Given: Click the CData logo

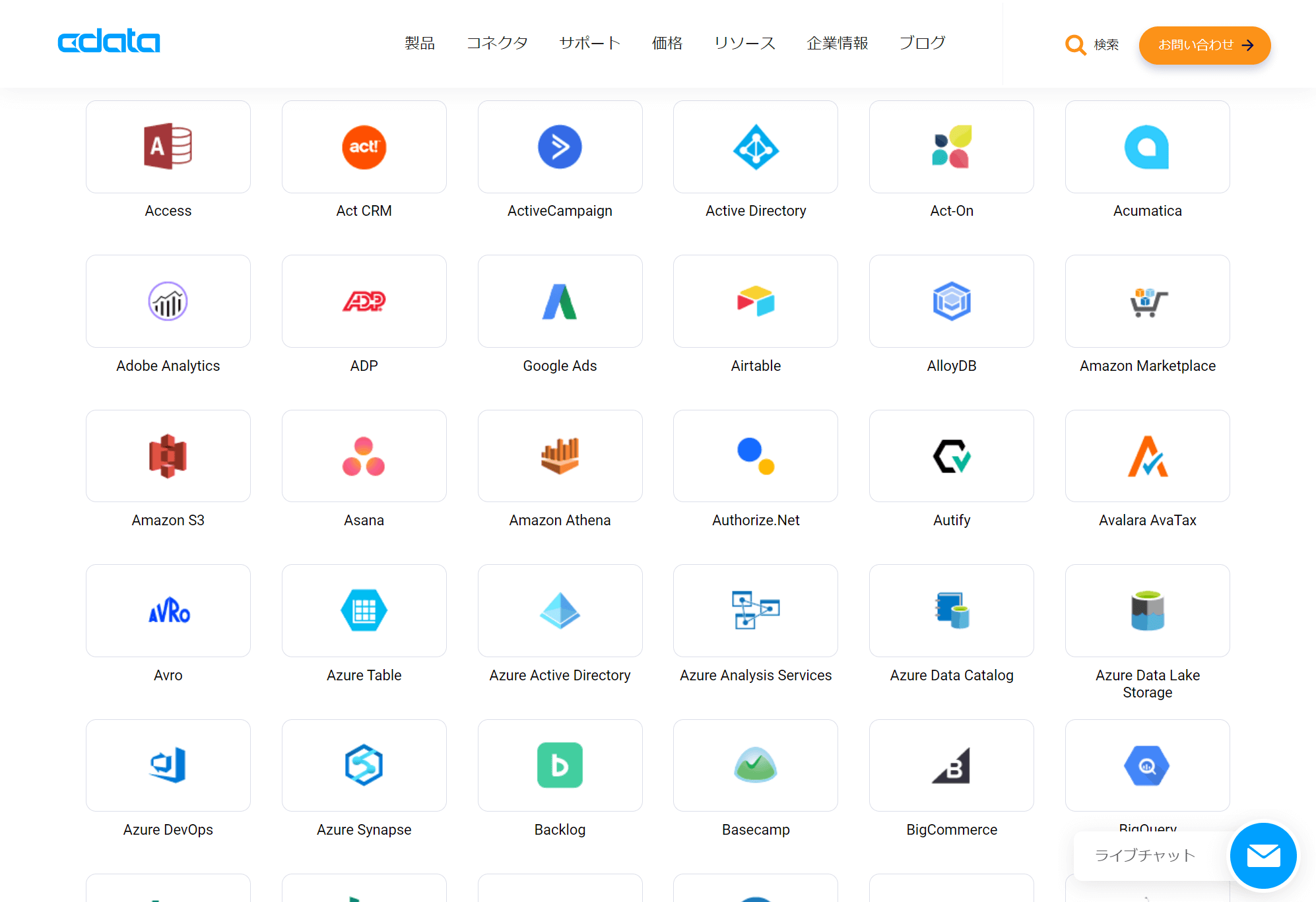Looking at the screenshot, I should click(x=109, y=41).
